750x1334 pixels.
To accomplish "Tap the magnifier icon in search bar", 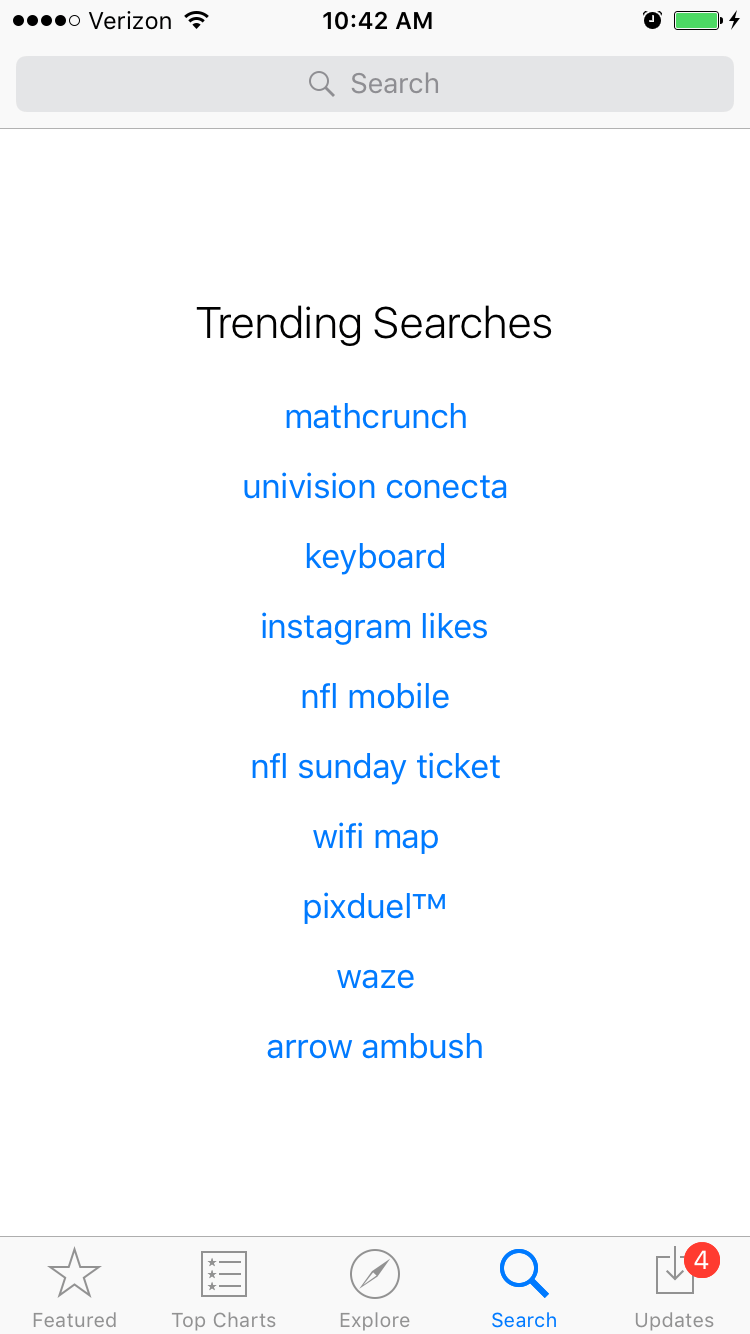I will click(321, 84).
